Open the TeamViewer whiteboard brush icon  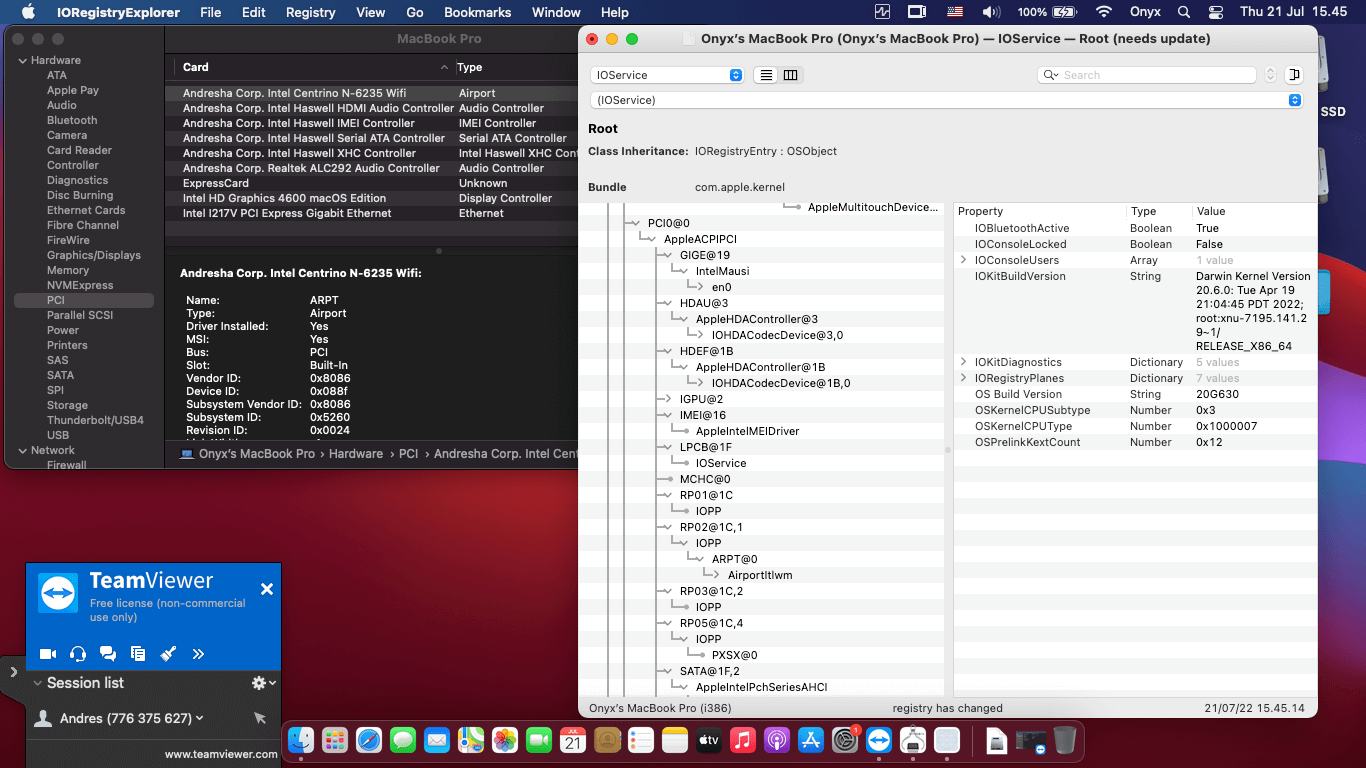[168, 654]
